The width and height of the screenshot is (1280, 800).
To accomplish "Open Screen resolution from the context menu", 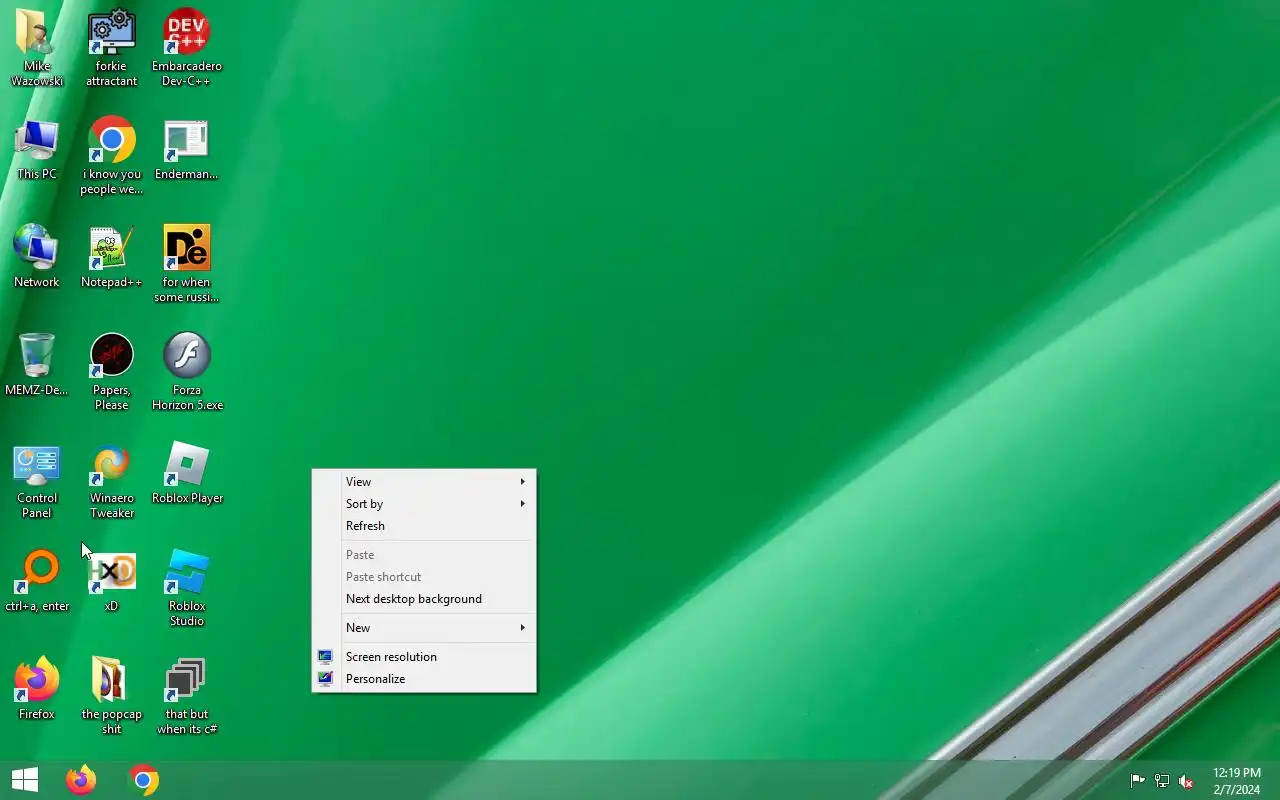I will [x=424, y=657].
